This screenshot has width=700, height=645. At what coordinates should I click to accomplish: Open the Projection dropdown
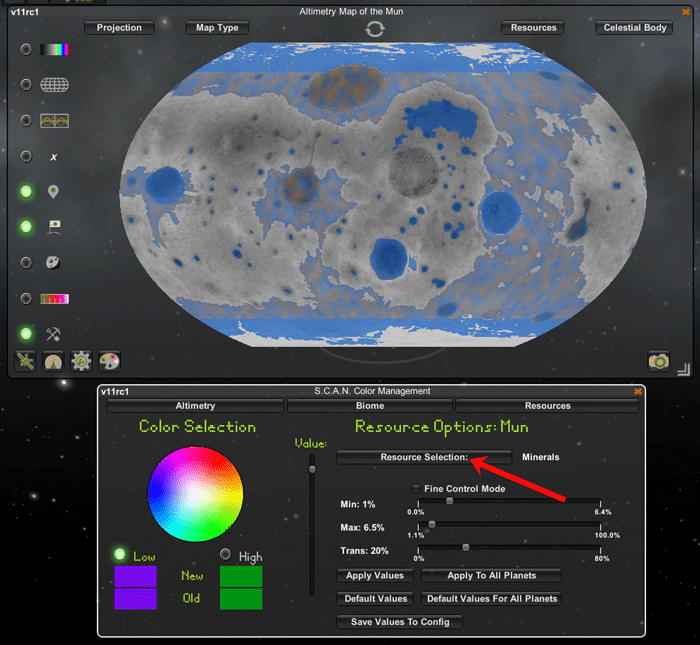119,28
